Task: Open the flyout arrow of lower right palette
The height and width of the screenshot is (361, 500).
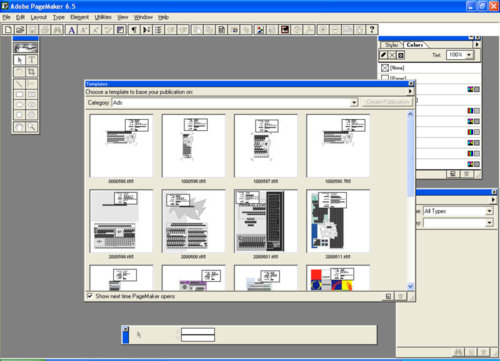Action: [493, 199]
